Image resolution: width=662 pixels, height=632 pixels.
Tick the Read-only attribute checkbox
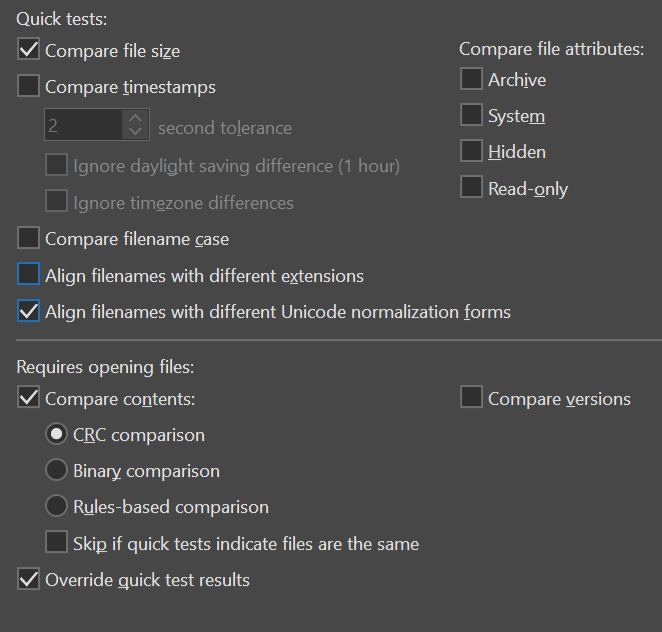point(471,188)
